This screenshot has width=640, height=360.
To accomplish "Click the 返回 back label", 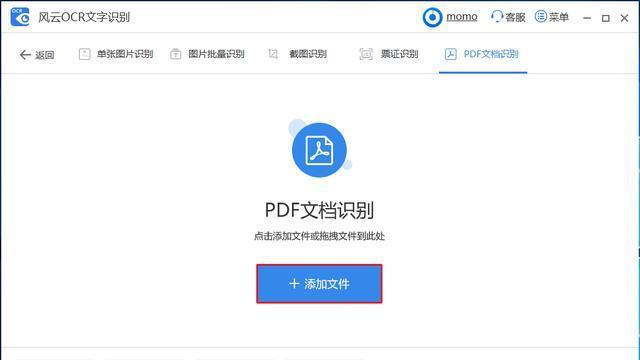I will [x=44, y=55].
